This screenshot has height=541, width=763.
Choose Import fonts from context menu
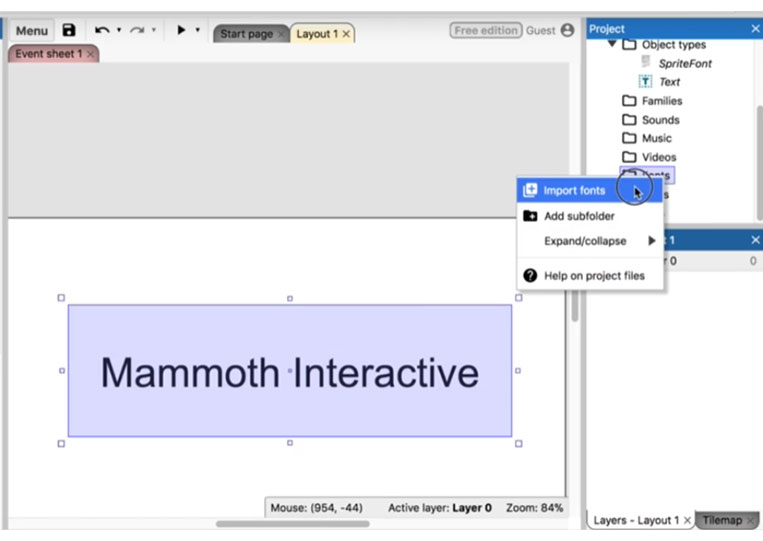[590, 190]
